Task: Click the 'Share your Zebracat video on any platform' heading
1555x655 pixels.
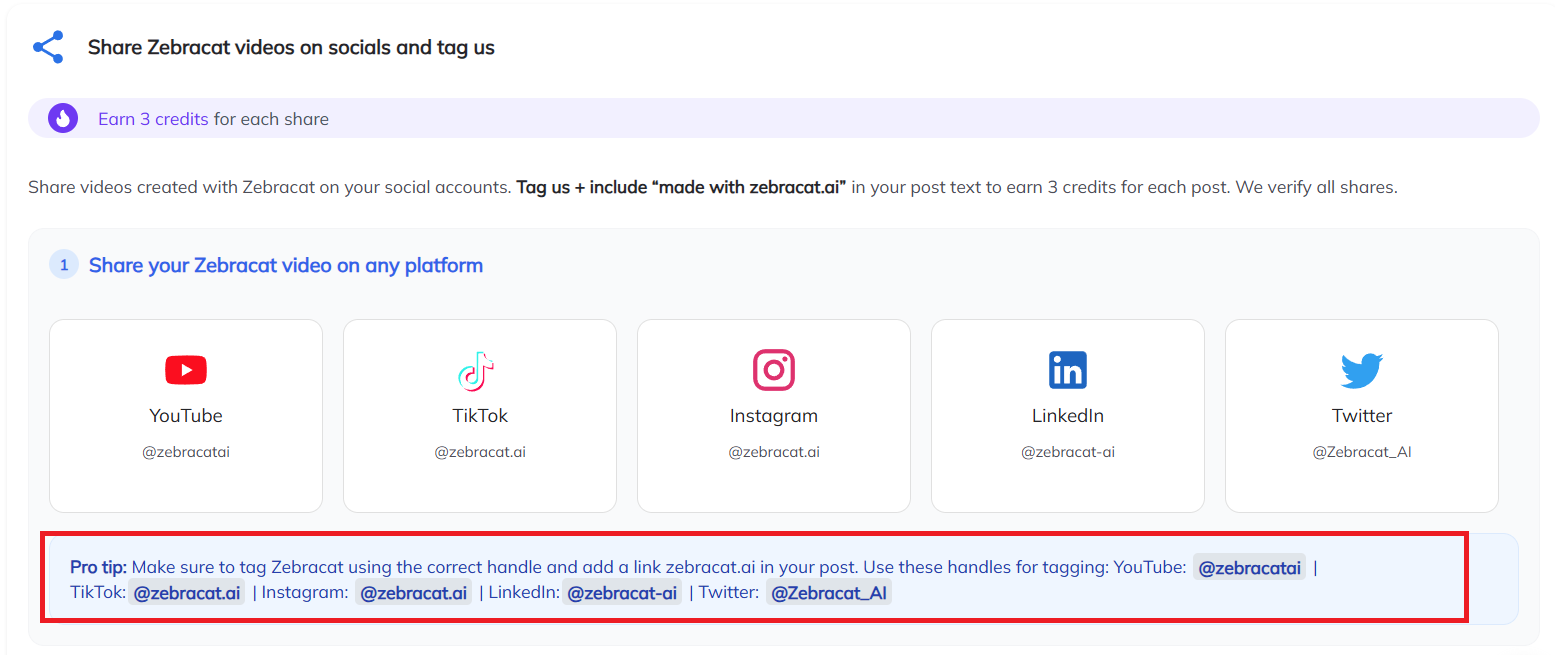Action: point(286,266)
